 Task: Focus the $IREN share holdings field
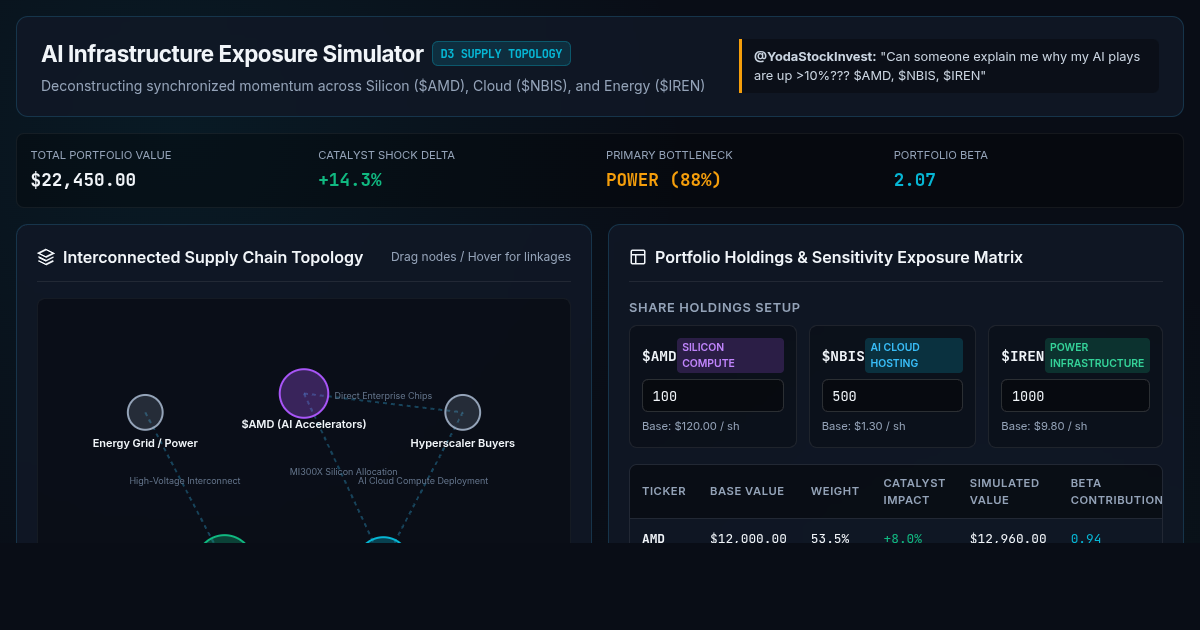tap(1075, 396)
